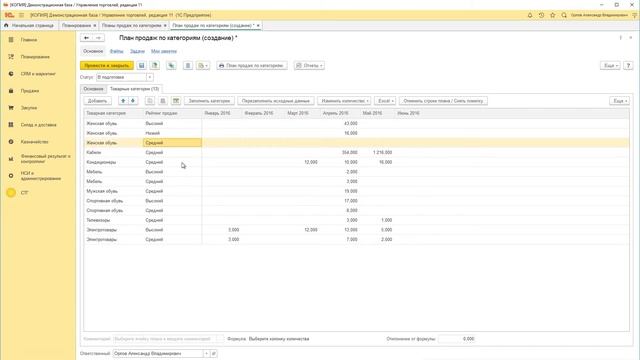Open favorites star icon in title bar
640x360 pixels.
pos(553,15)
